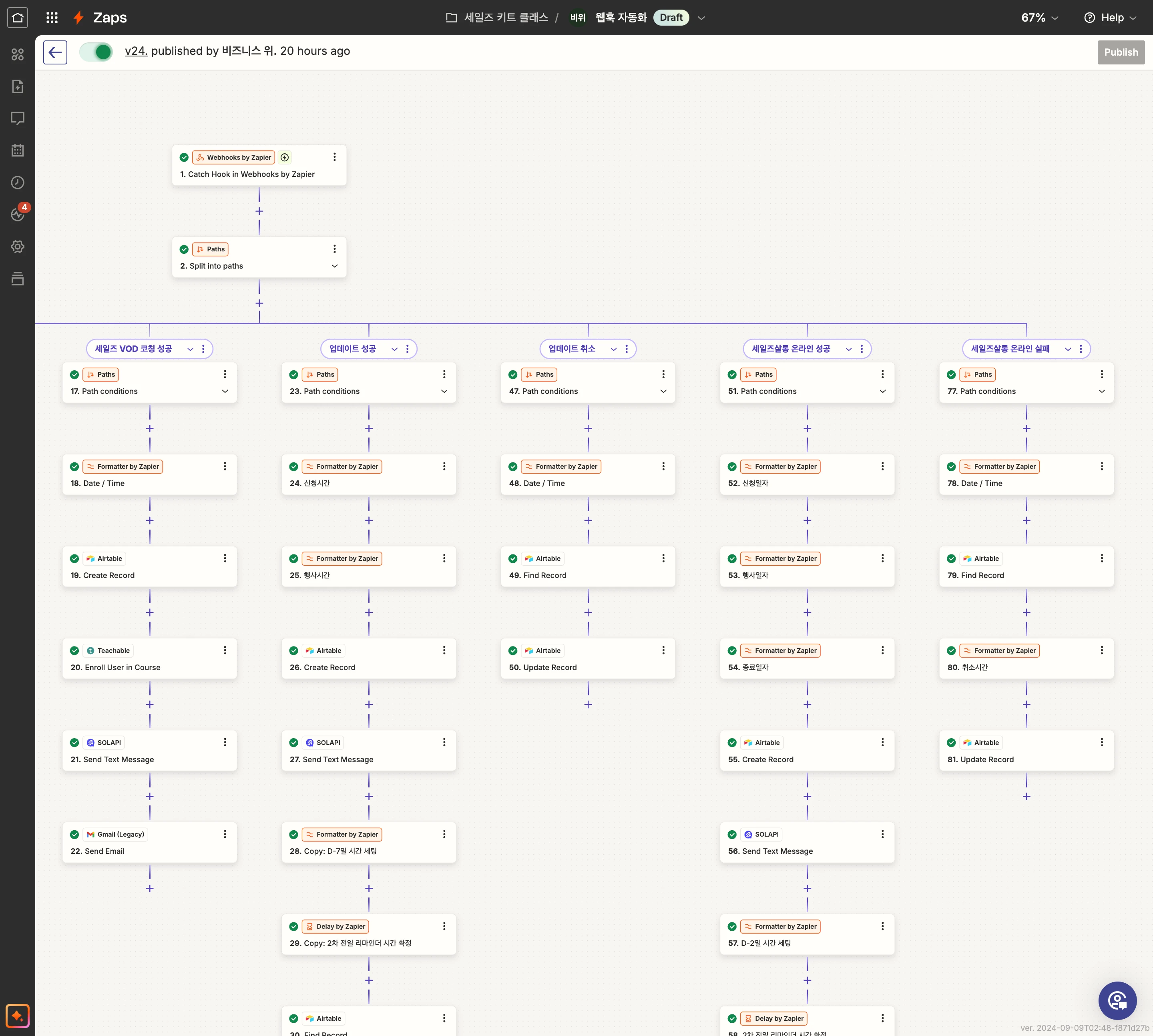Image resolution: width=1153 pixels, height=1036 pixels.
Task: Open options menu for Split into paths
Action: click(334, 249)
